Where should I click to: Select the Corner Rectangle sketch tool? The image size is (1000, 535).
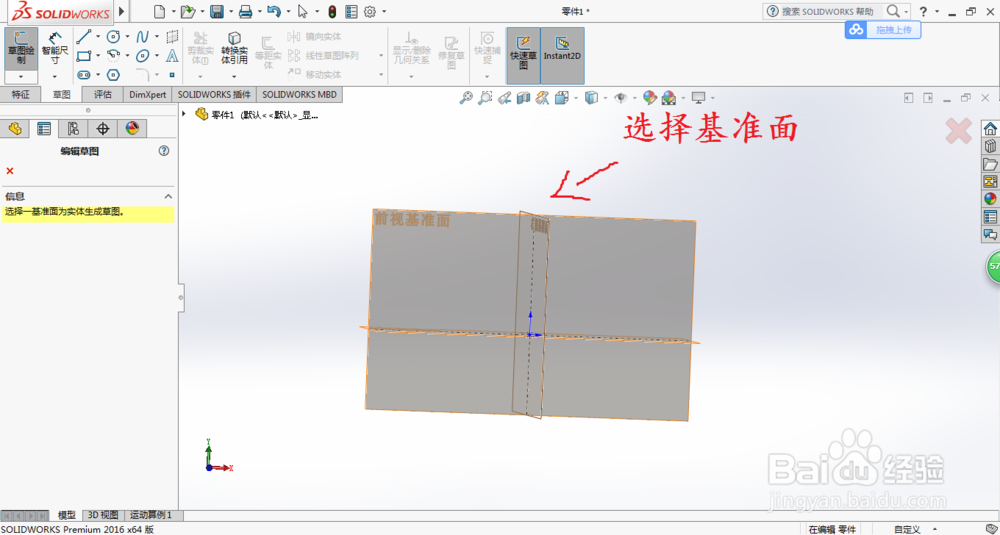coord(84,56)
